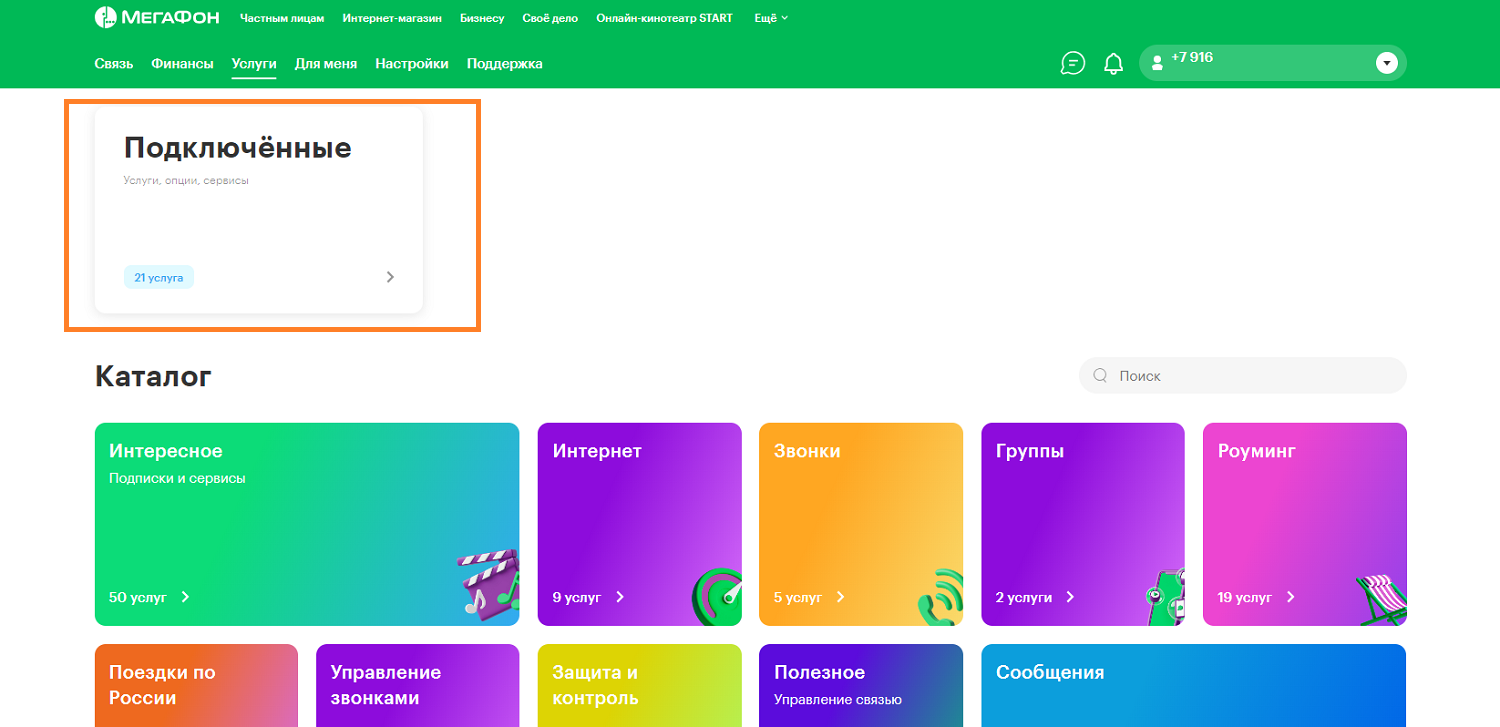Click the search magnifier icon
1500x727 pixels.
pos(1100,376)
